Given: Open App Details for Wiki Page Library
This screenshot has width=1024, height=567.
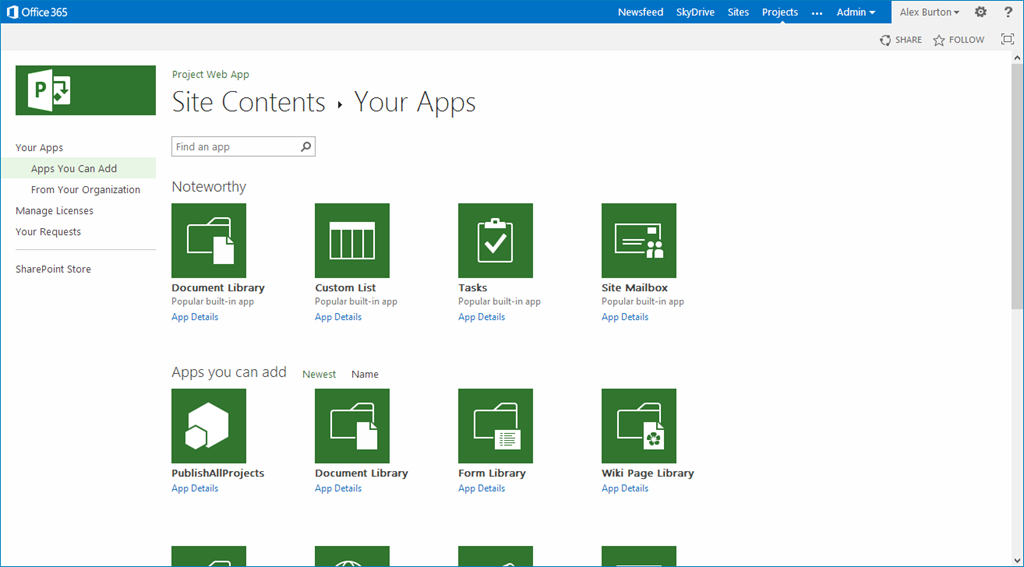Looking at the screenshot, I should coord(625,488).
